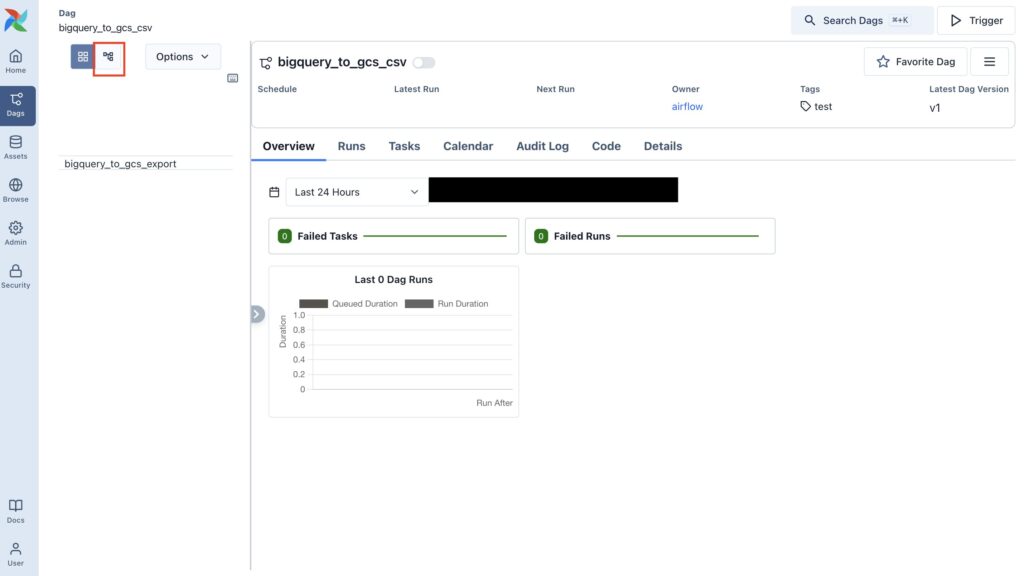Open Docs from the sidebar
Screen dimensions: 1024x576
[16, 511]
